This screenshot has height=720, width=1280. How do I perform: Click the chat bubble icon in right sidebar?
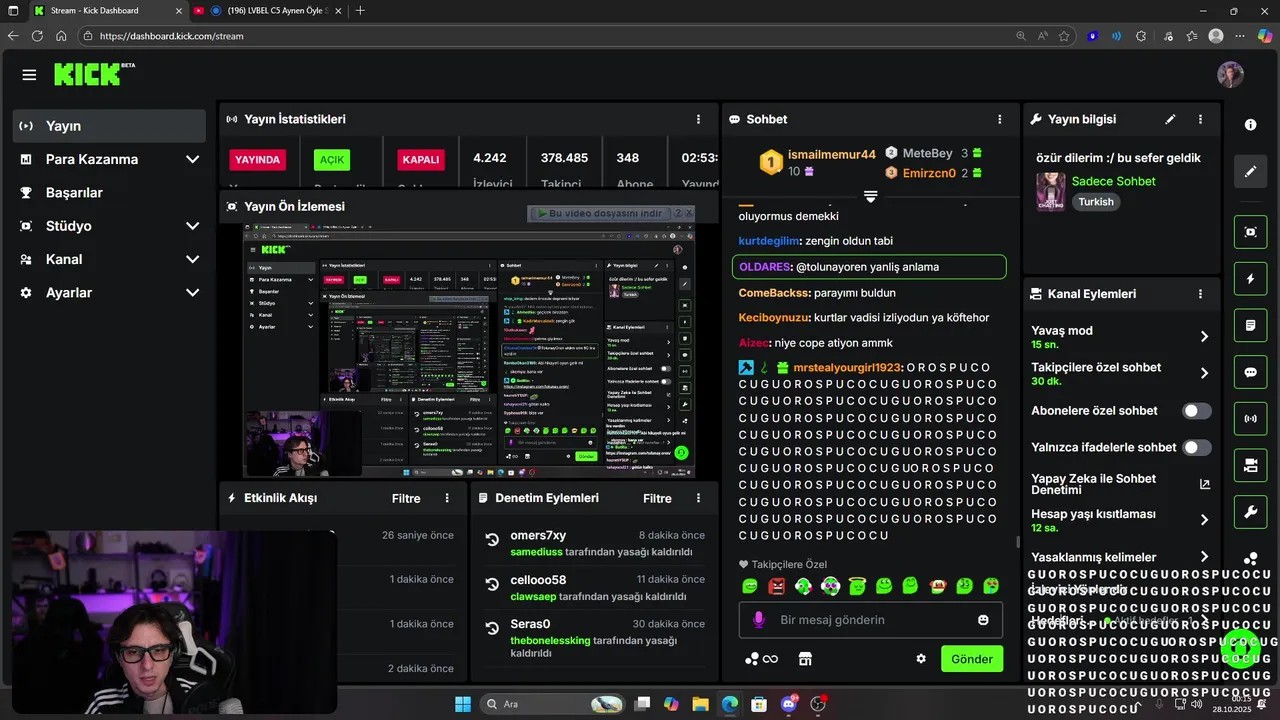(1250, 372)
